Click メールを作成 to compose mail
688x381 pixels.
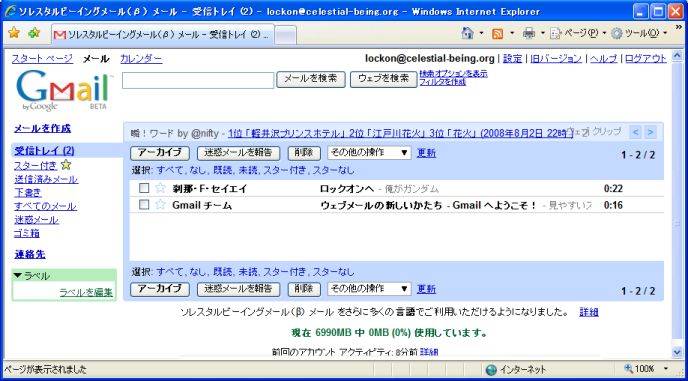(x=42, y=129)
